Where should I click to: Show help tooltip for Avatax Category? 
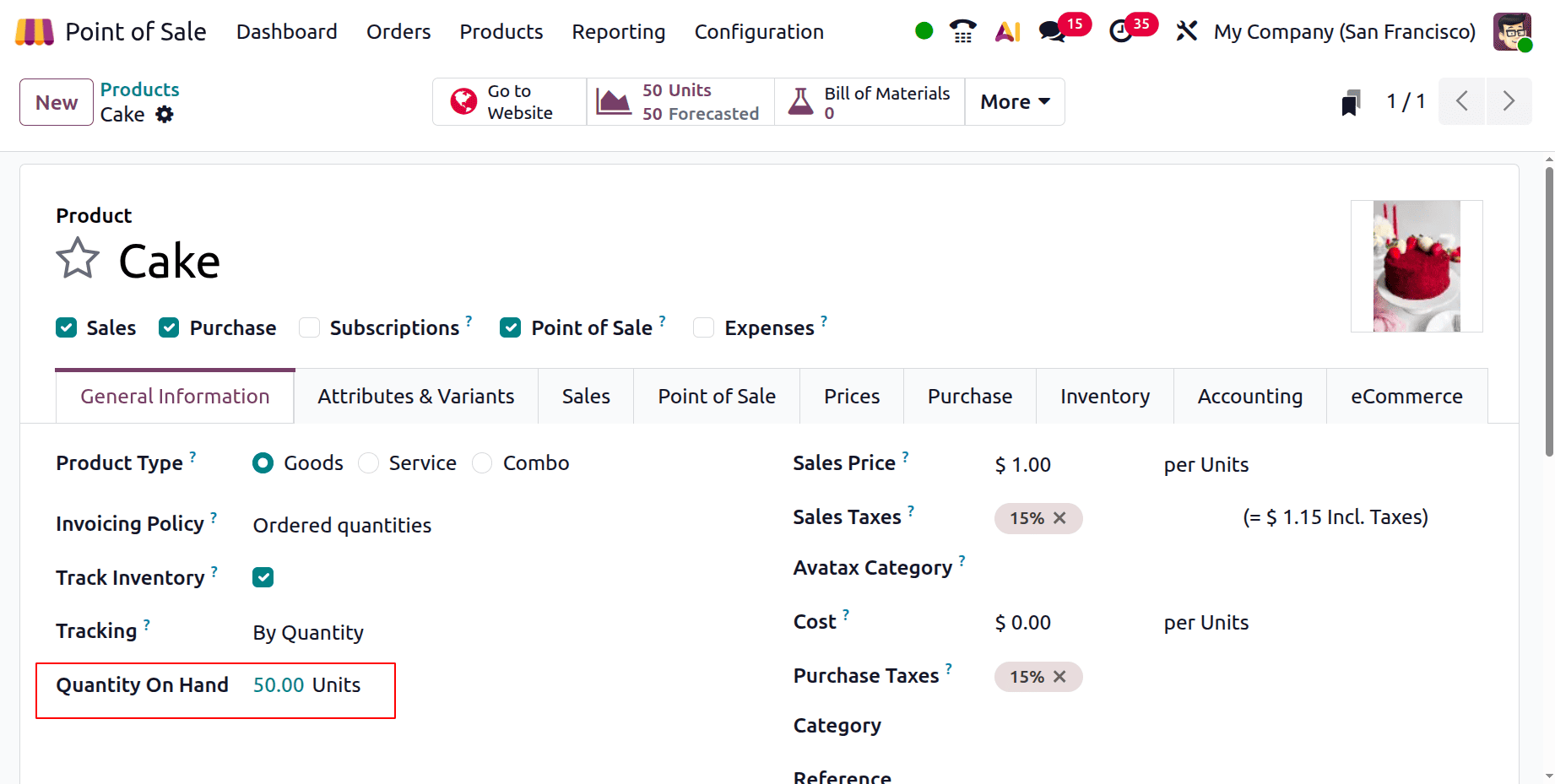pos(962,561)
